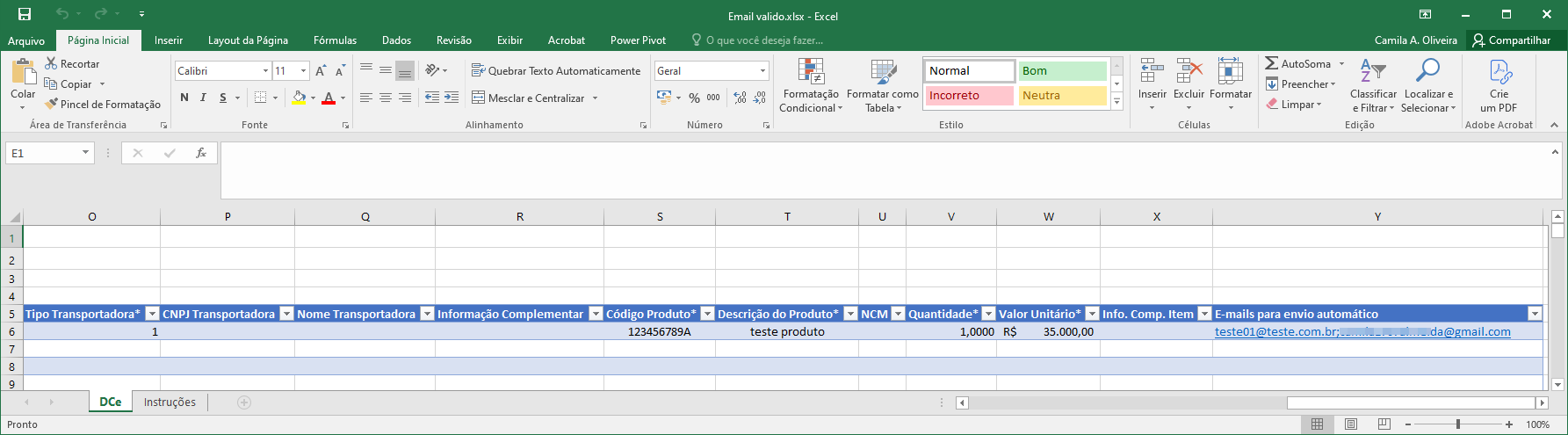Click Inserir cells icon

[1152, 71]
